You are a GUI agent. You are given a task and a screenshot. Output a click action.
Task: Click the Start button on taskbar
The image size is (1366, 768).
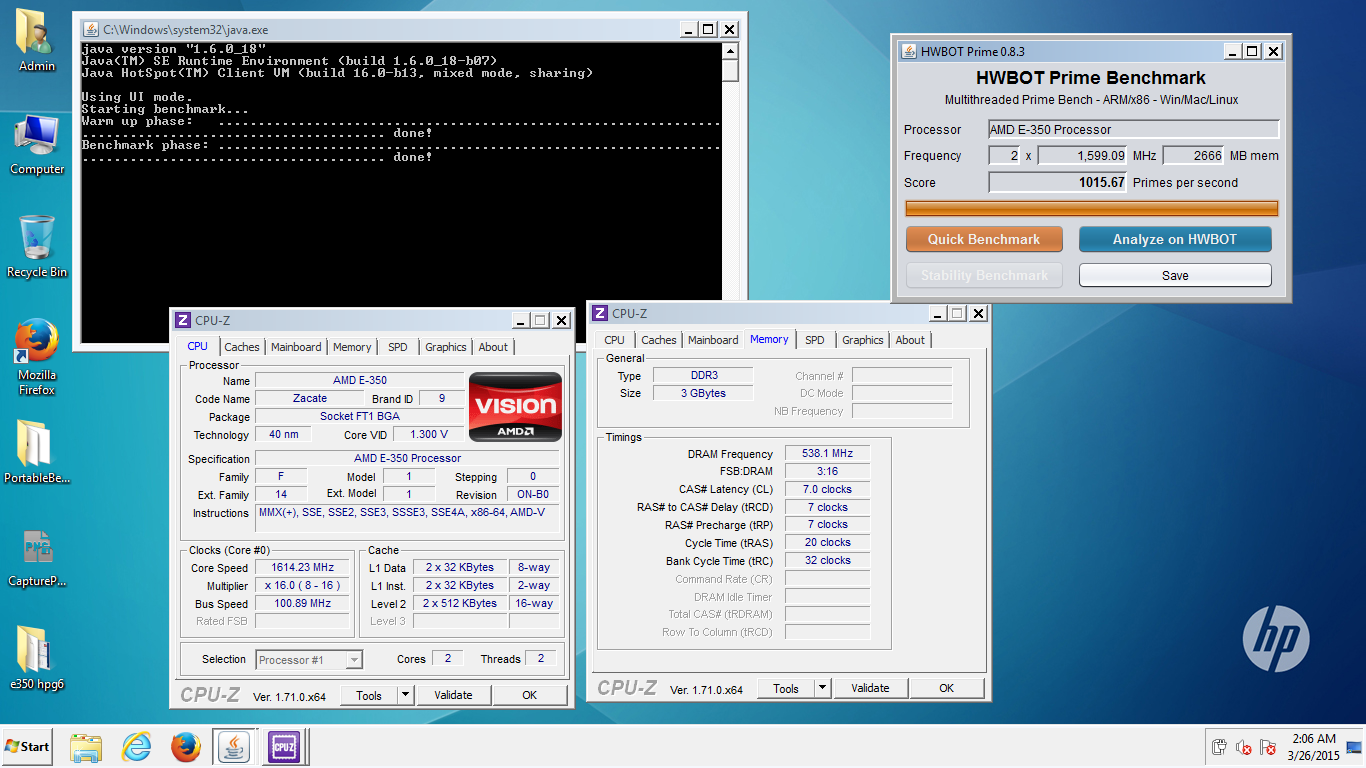click(x=28, y=746)
